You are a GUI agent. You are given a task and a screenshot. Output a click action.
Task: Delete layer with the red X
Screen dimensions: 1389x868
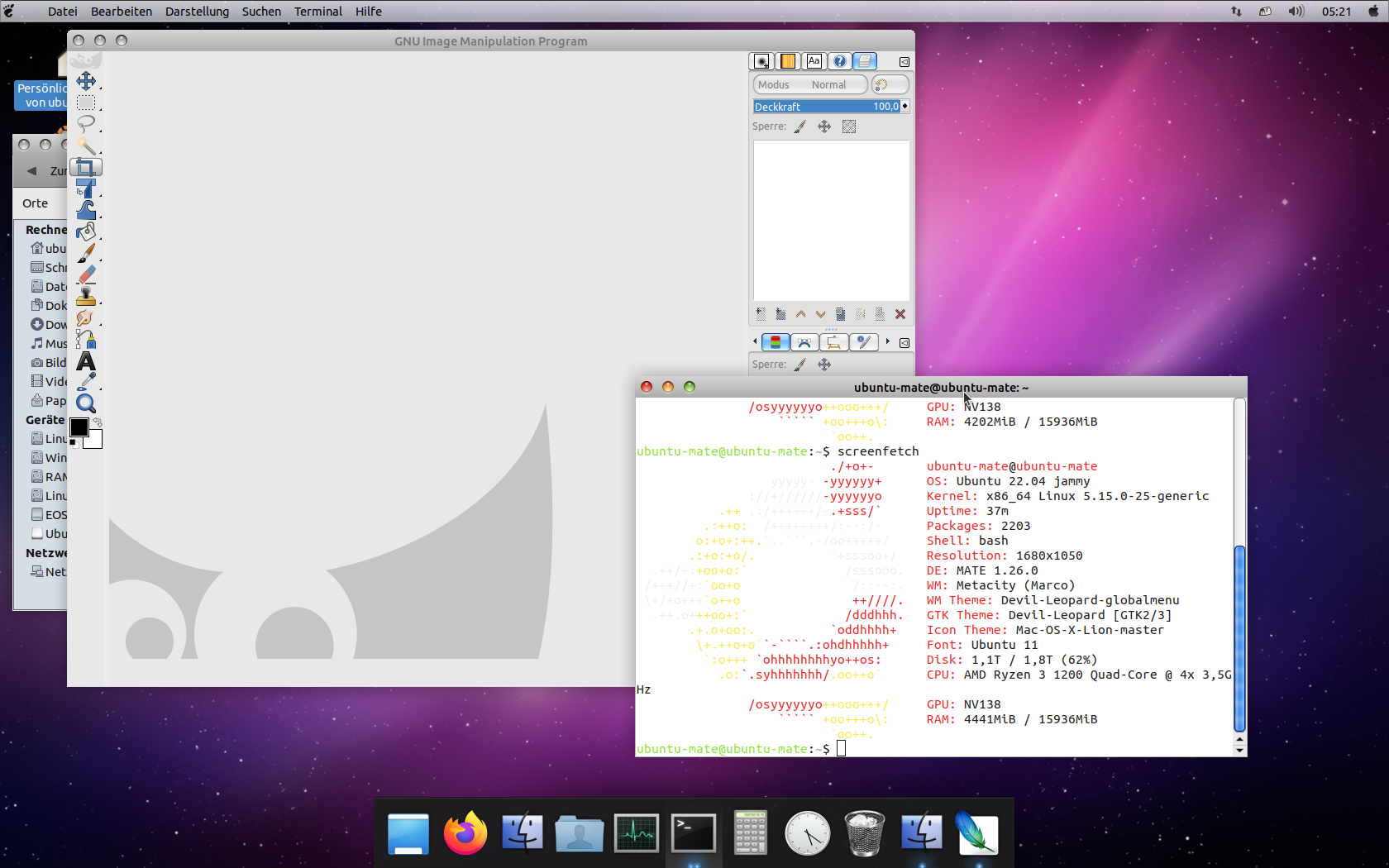(x=900, y=314)
